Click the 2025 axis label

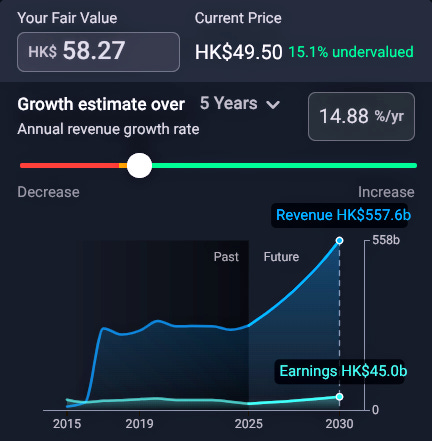point(249,424)
